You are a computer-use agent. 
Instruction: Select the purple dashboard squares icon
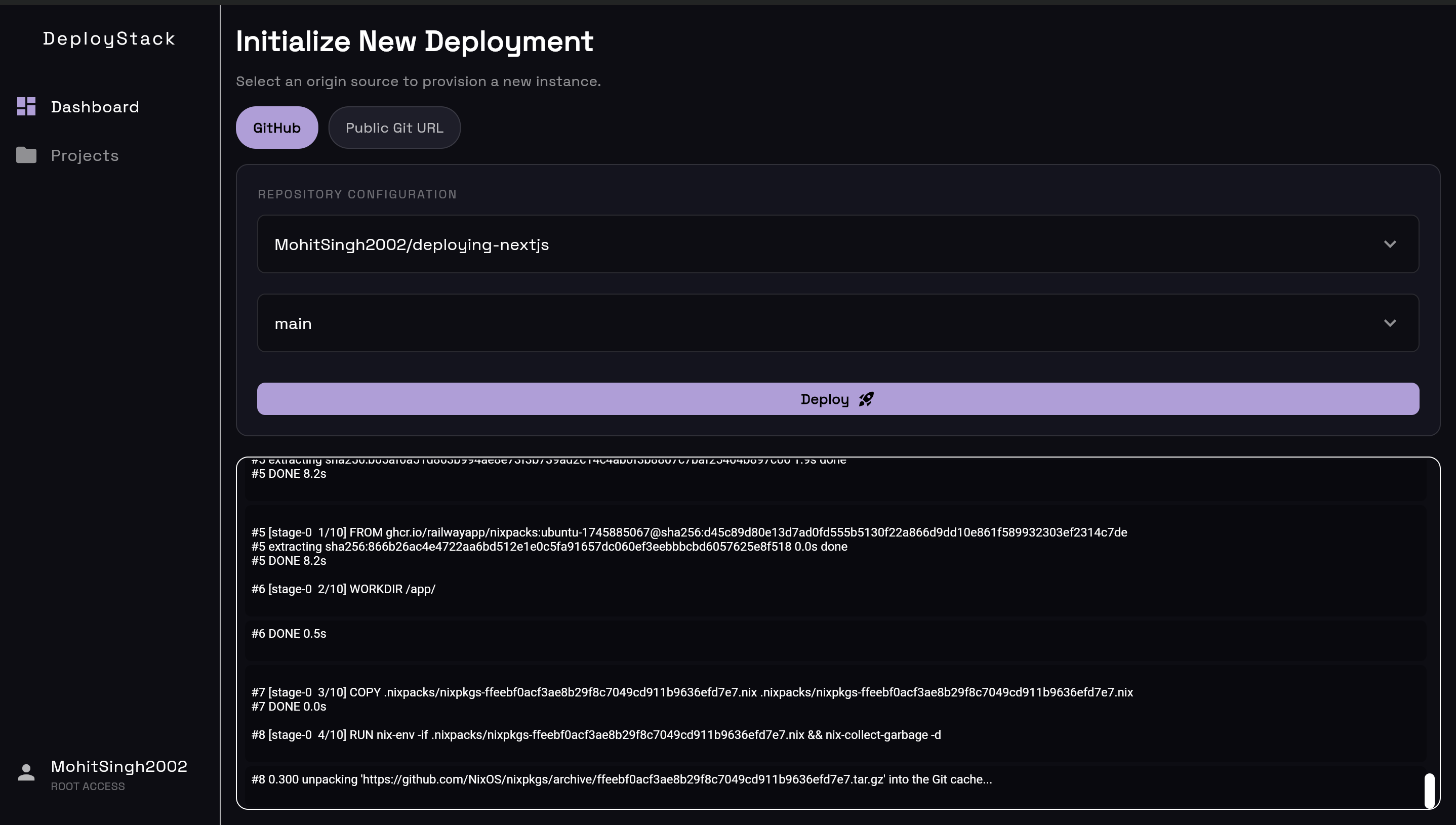click(x=25, y=106)
